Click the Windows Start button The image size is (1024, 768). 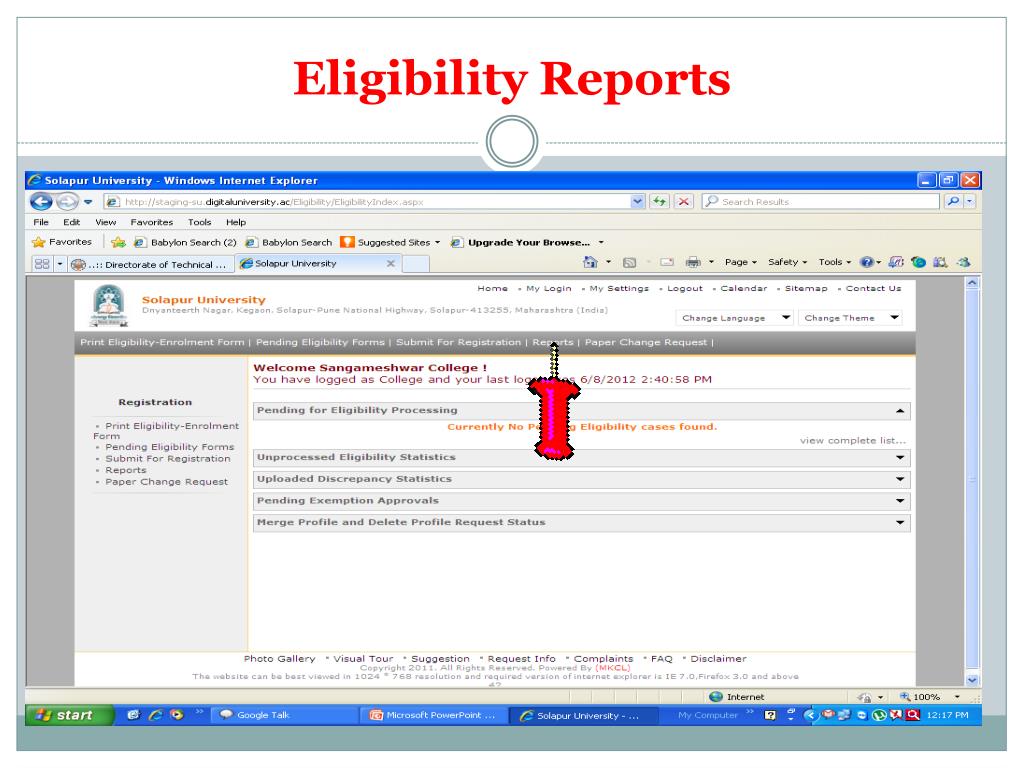(70, 715)
